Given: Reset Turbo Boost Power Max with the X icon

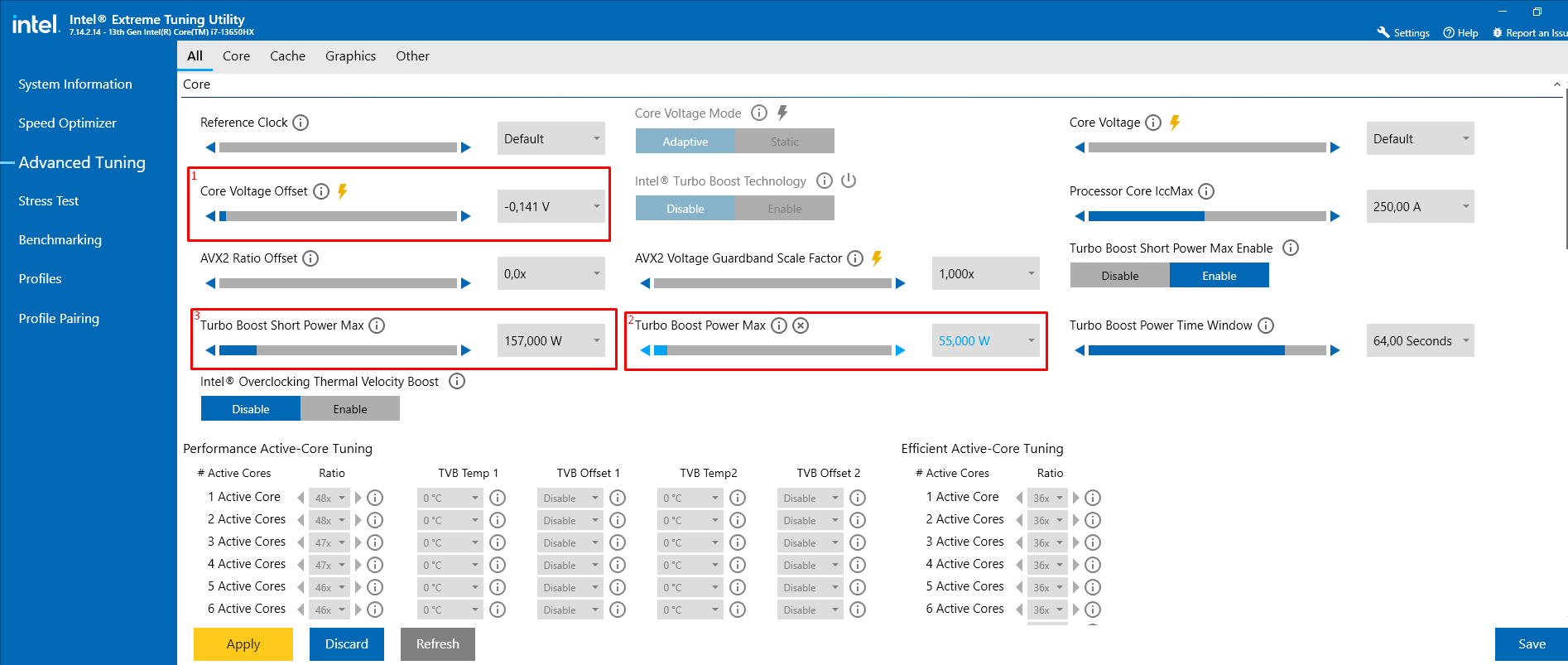Looking at the screenshot, I should pyautogui.click(x=801, y=325).
